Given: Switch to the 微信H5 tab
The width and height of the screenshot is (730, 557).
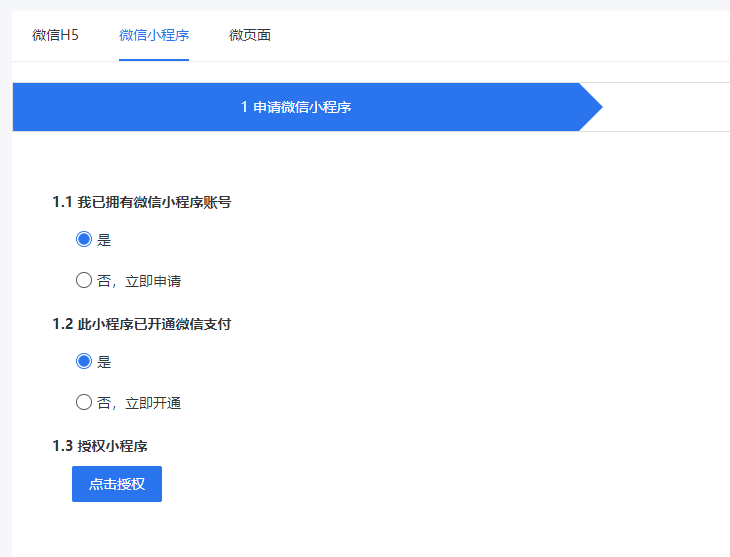Looking at the screenshot, I should (x=55, y=35).
